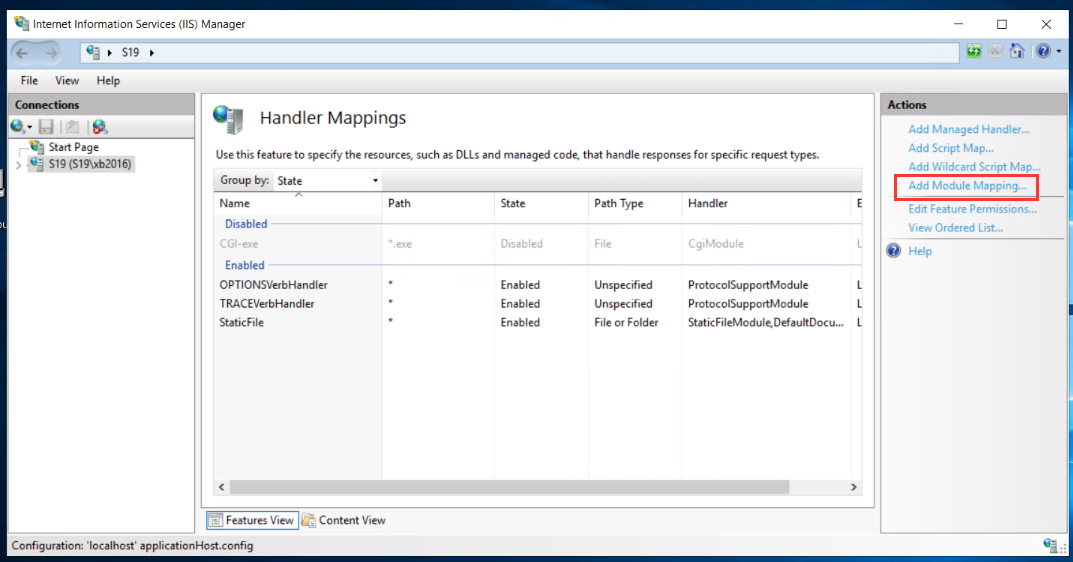The image size is (1073, 562).
Task: Click Add Wildcard Script Map link
Action: point(974,167)
